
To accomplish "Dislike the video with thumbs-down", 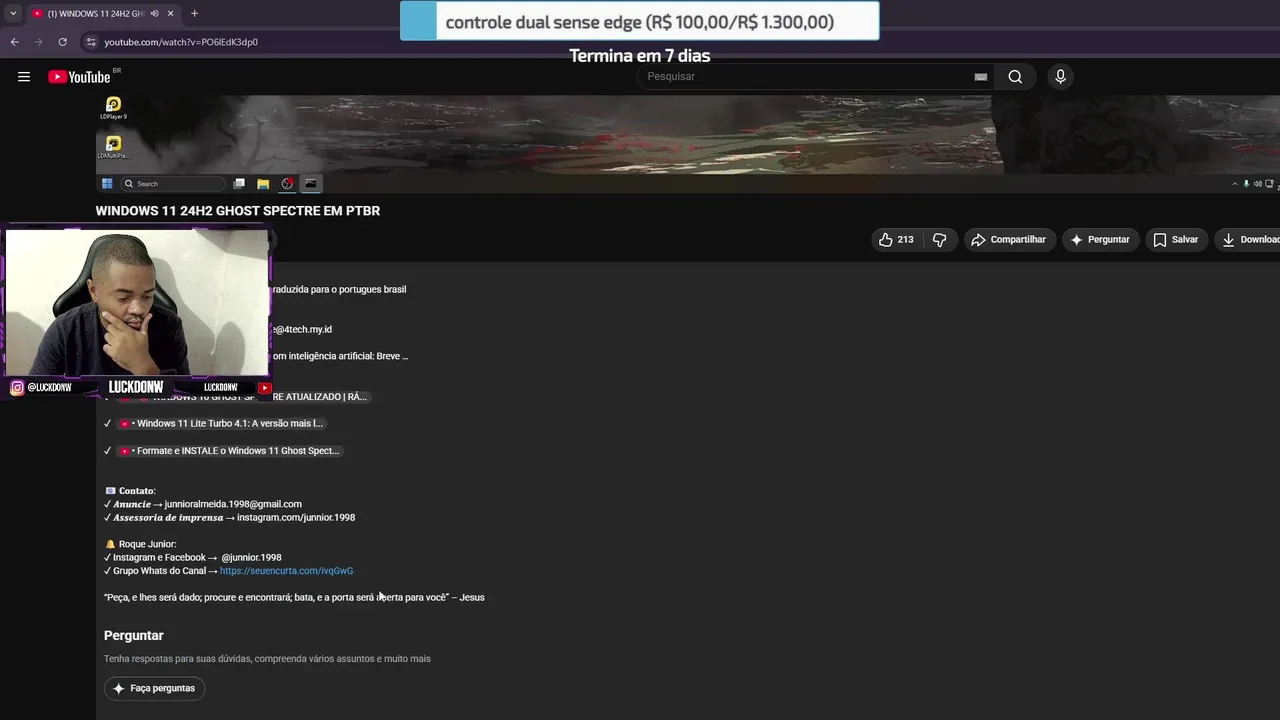I will [x=939, y=240].
